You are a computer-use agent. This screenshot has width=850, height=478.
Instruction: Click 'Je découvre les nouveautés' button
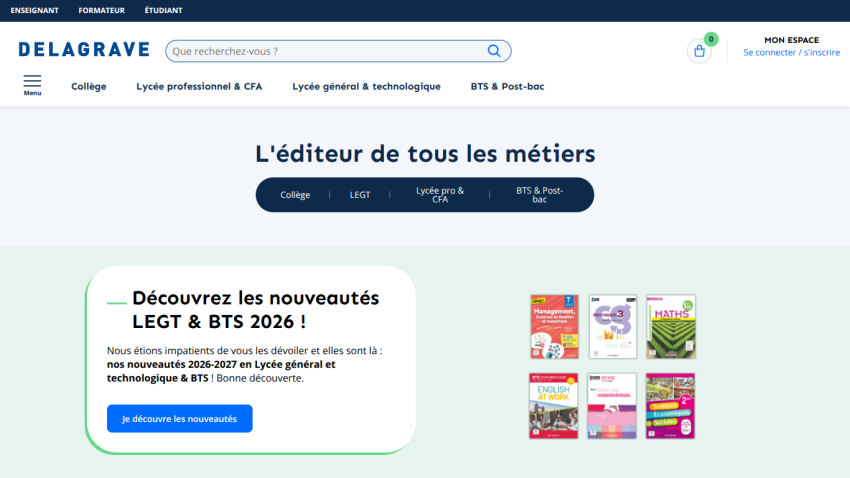coord(179,418)
